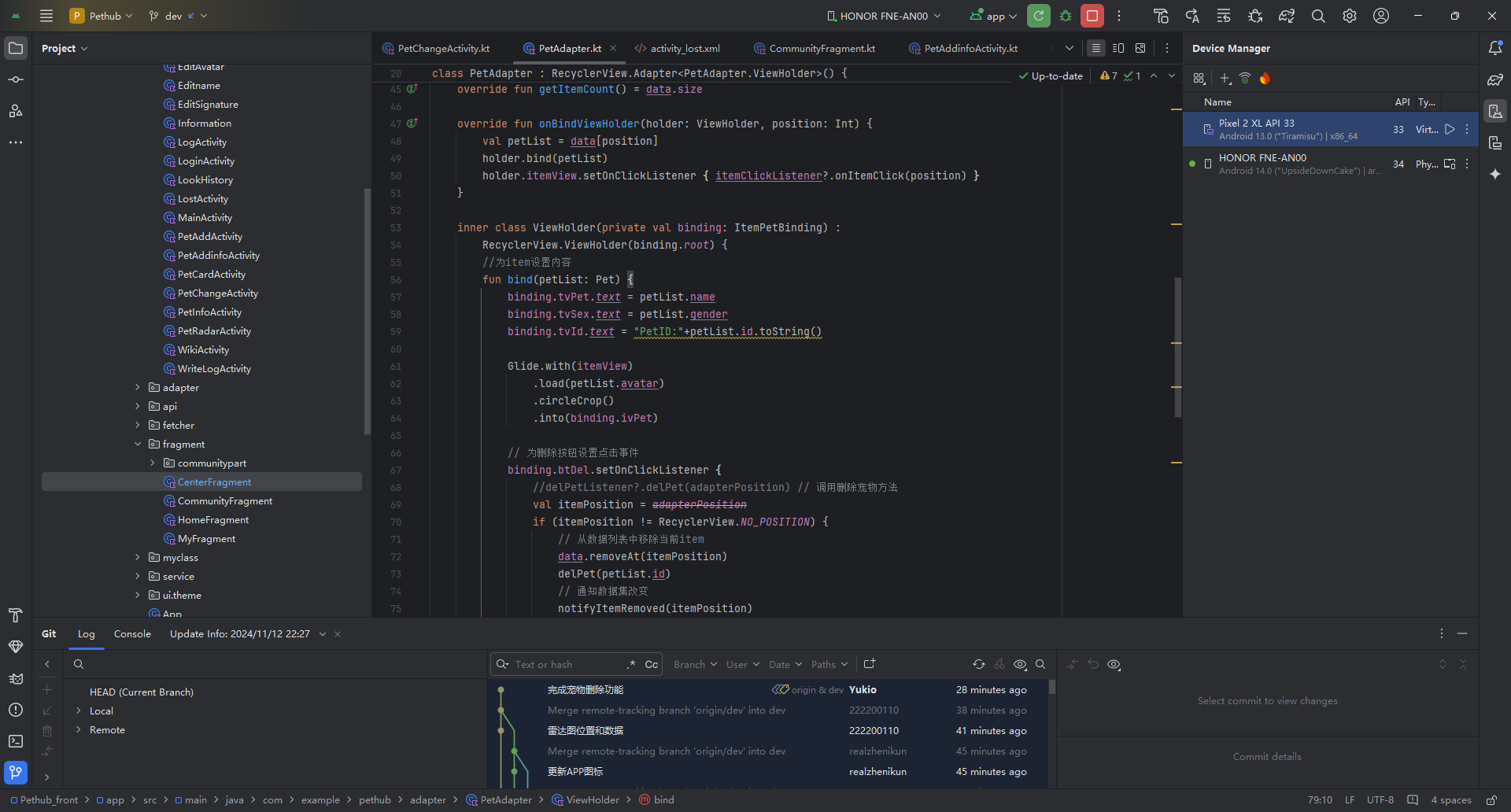Open the Build hammer tool window
This screenshot has width=1511, height=812.
click(x=16, y=615)
